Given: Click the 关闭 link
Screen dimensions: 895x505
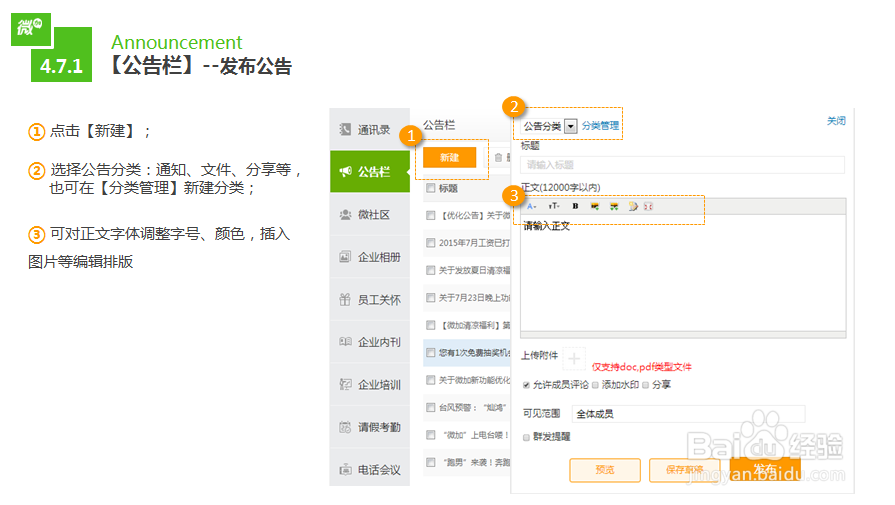Looking at the screenshot, I should (x=836, y=120).
